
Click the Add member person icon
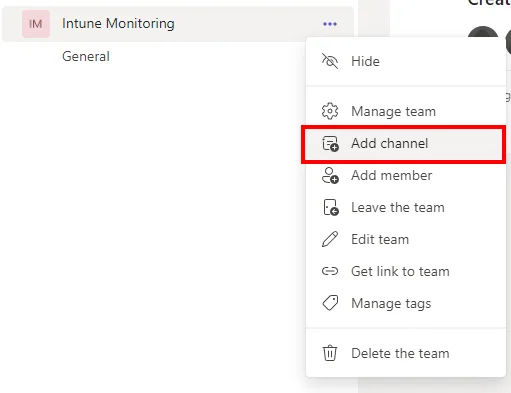[x=330, y=176]
